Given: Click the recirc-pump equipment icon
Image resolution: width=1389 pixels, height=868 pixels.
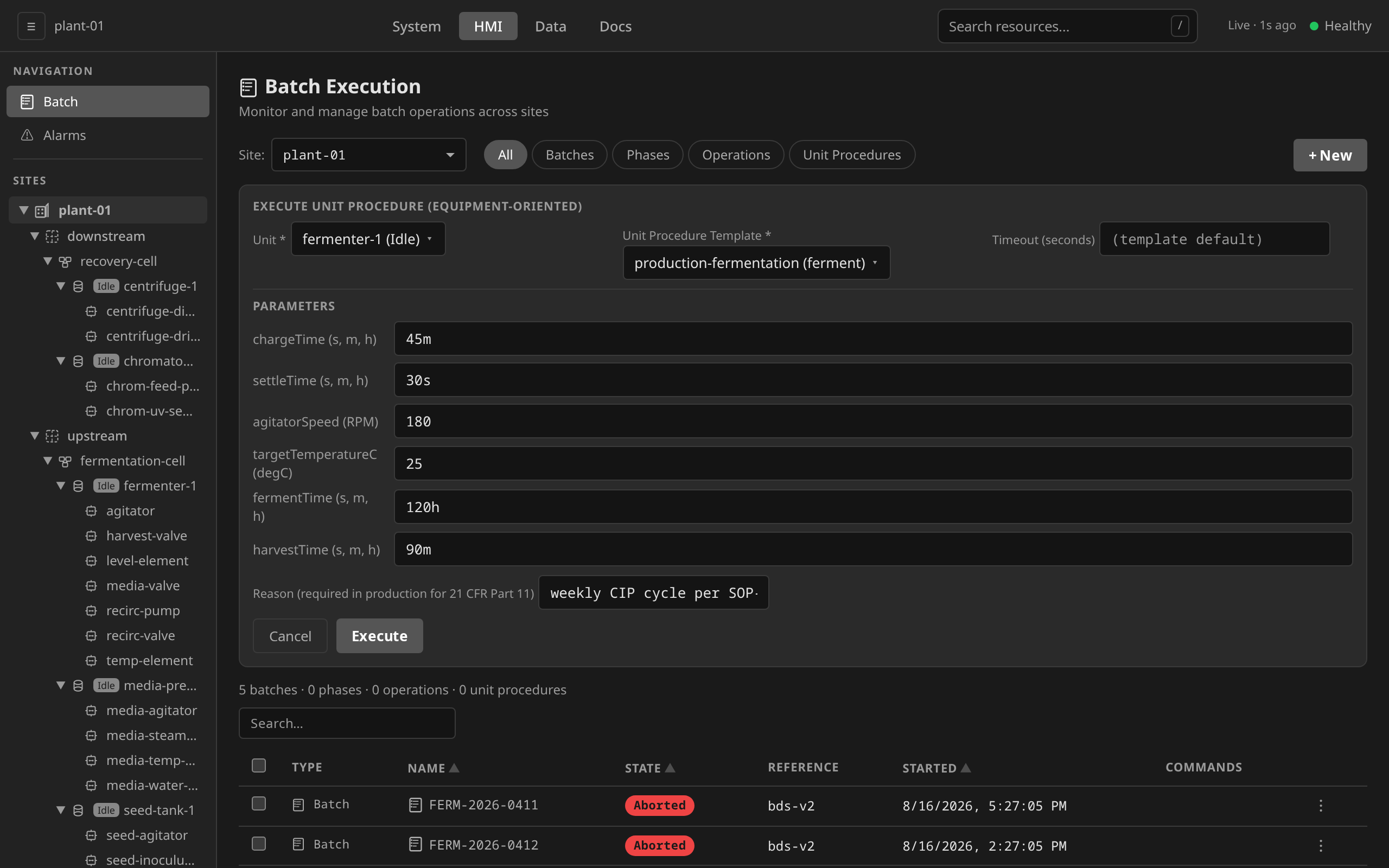Looking at the screenshot, I should [x=91, y=611].
